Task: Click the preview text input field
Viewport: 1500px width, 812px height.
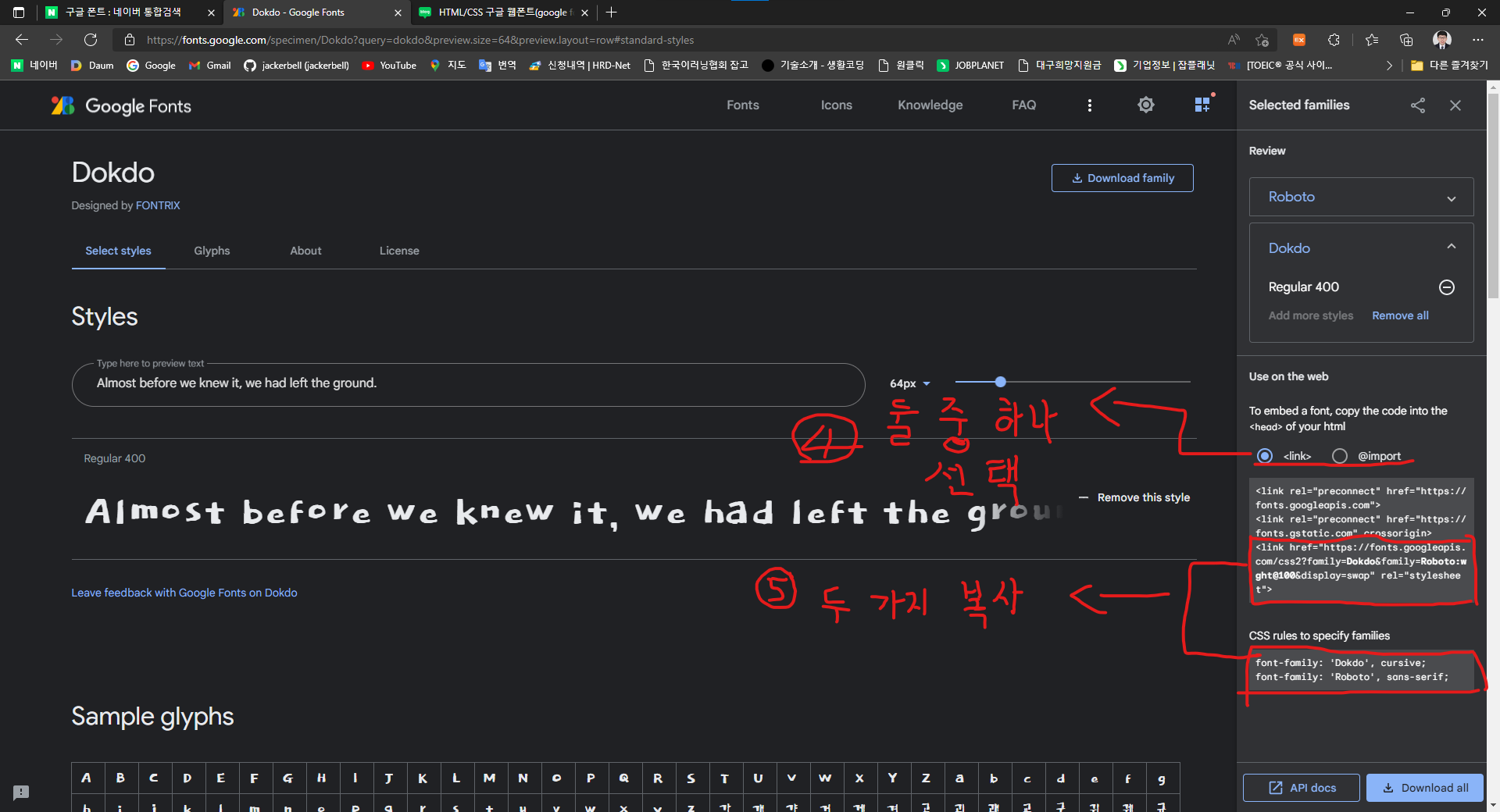Action: (x=469, y=384)
